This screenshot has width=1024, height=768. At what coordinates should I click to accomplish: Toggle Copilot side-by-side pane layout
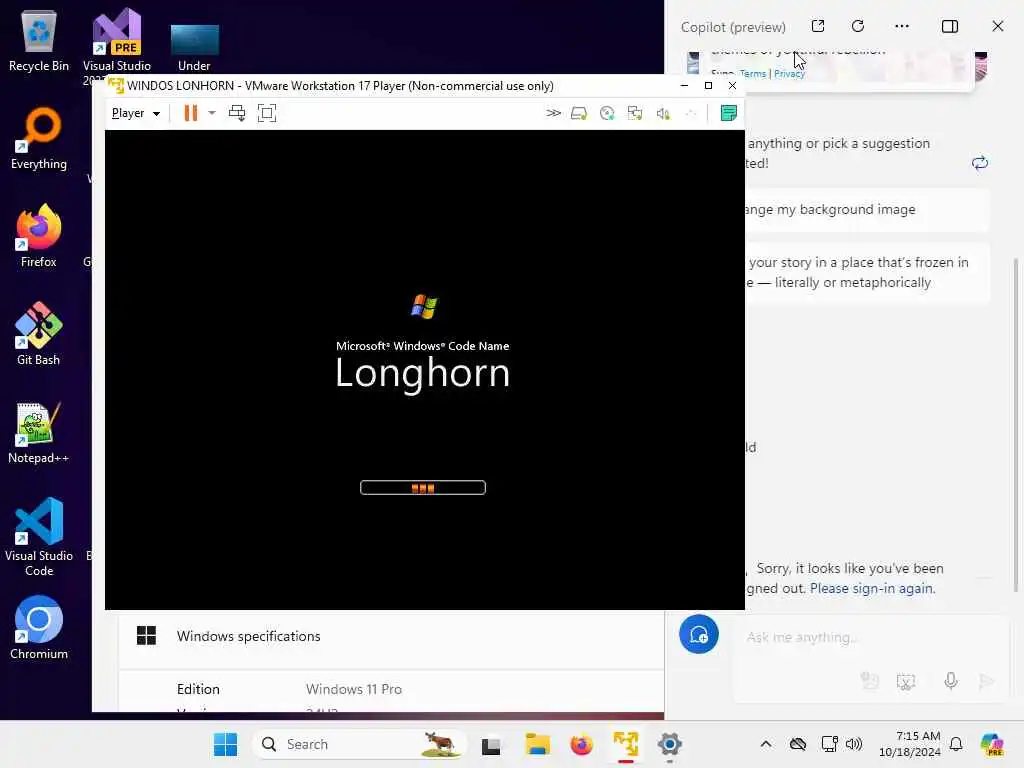(950, 26)
